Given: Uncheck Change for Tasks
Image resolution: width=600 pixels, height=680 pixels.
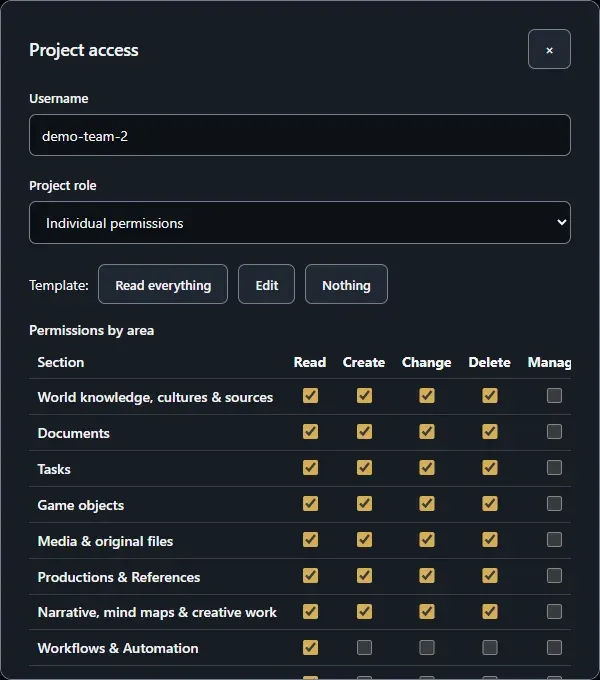Looking at the screenshot, I should (x=427, y=468).
